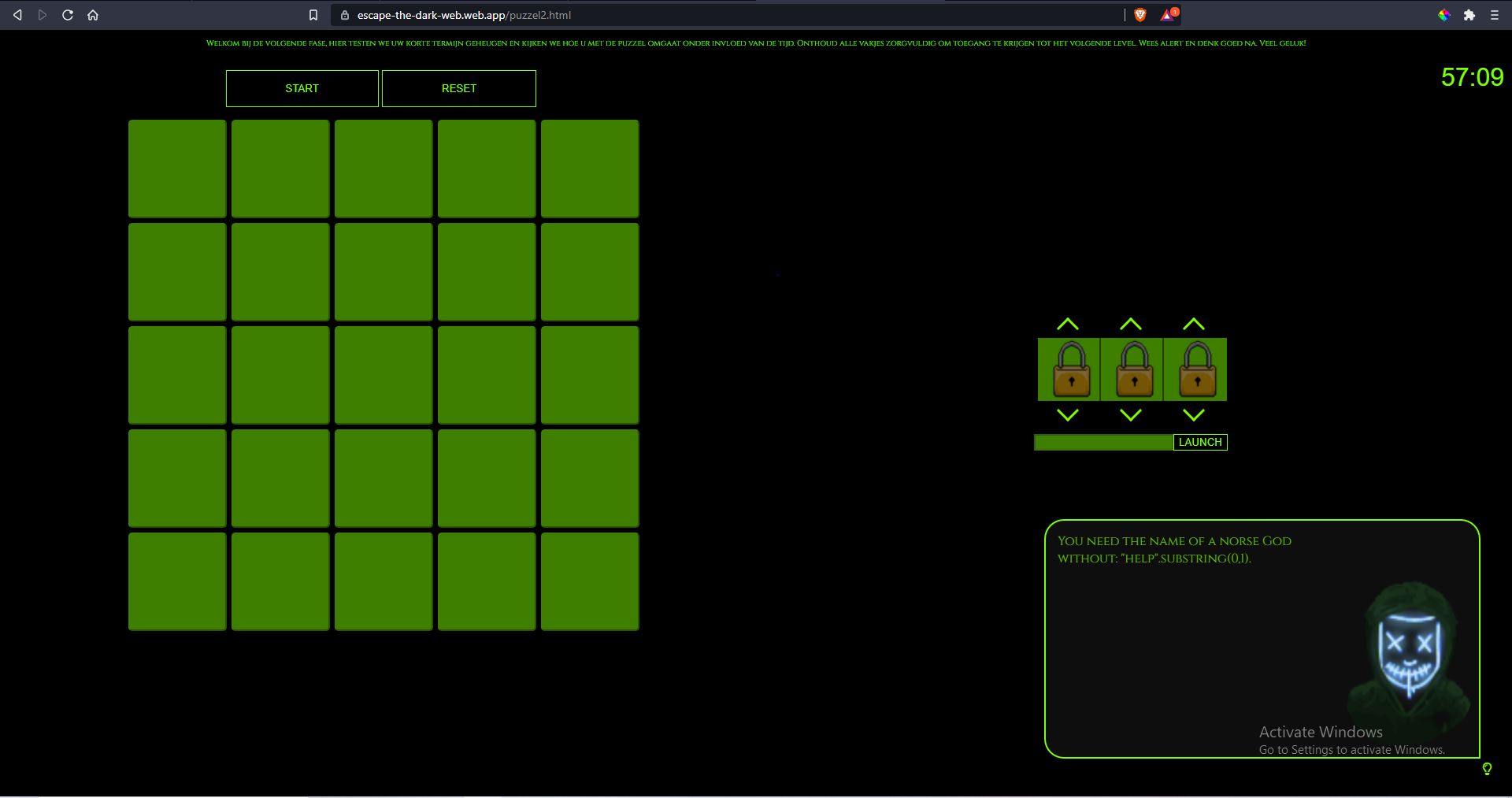Viewport: 1512px width, 798px height.
Task: Click the text field left of LAUNCH
Action: pos(1103,442)
